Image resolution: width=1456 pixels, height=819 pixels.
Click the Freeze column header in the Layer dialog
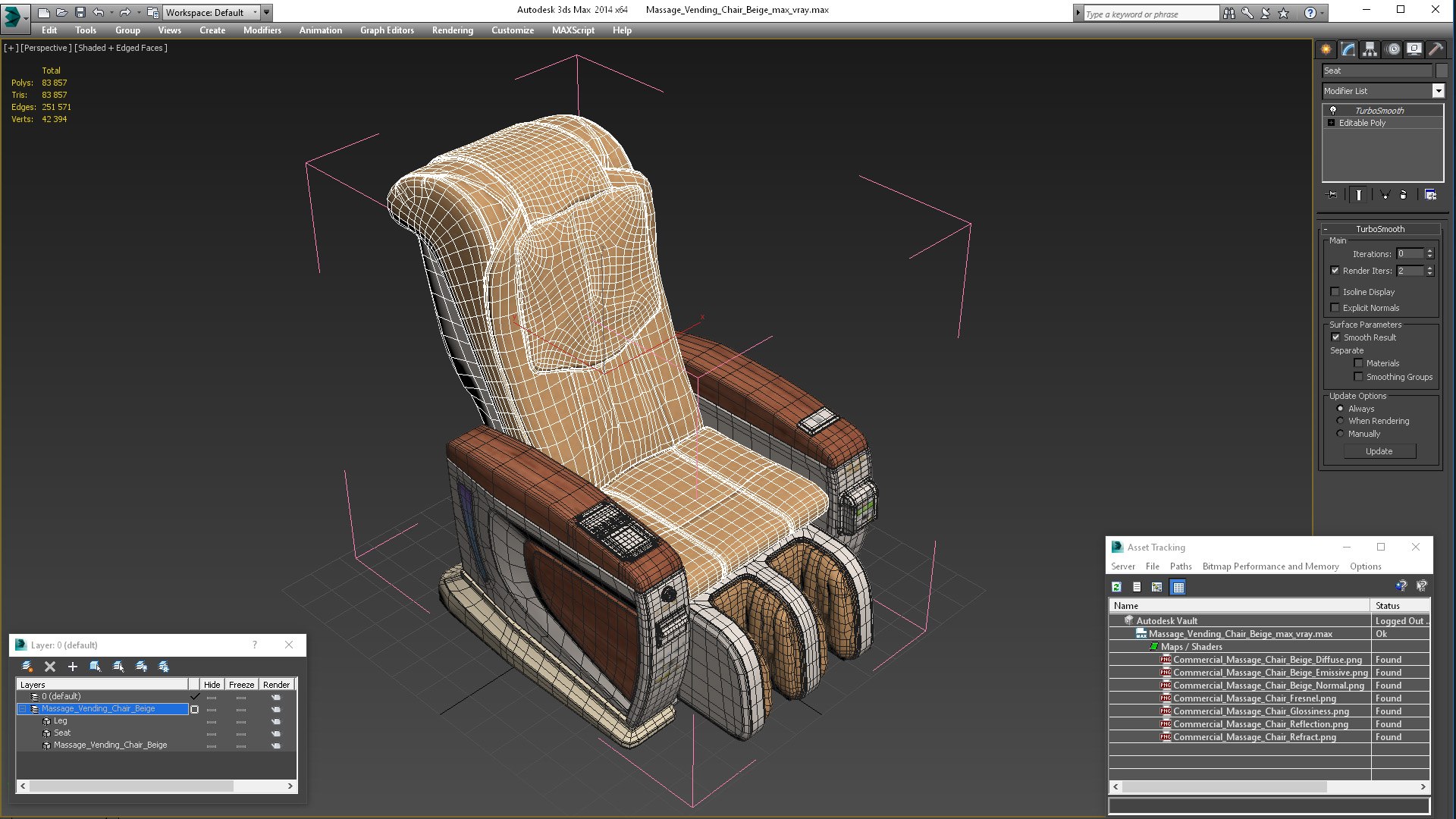point(241,685)
